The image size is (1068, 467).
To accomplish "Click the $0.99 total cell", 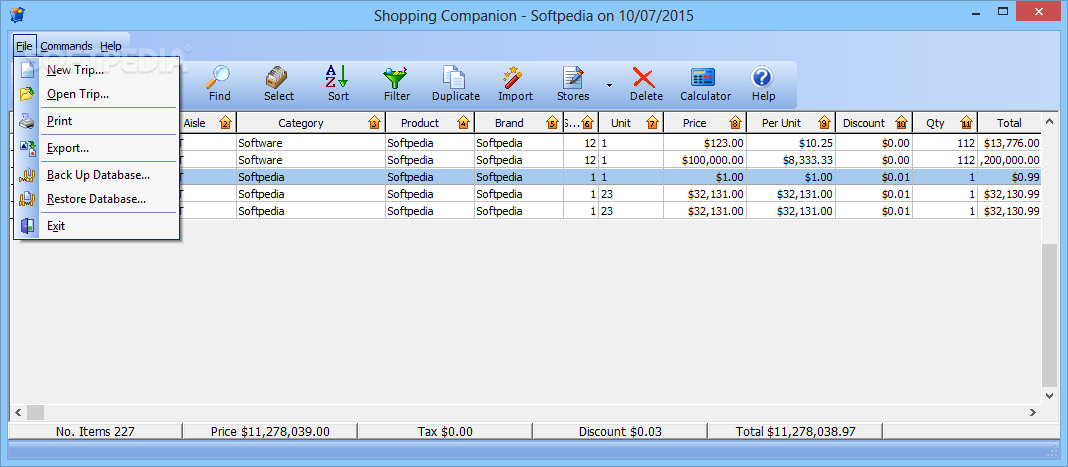I will pos(1009,177).
